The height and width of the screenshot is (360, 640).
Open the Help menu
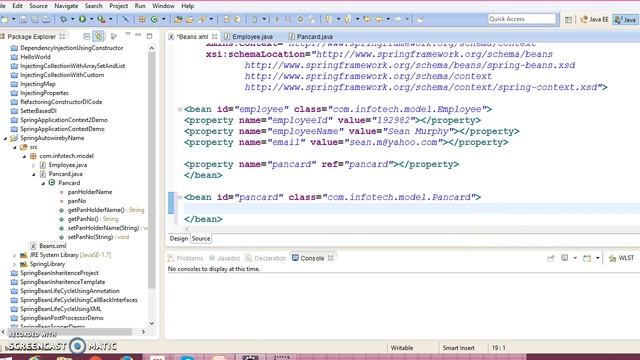pos(187,6)
